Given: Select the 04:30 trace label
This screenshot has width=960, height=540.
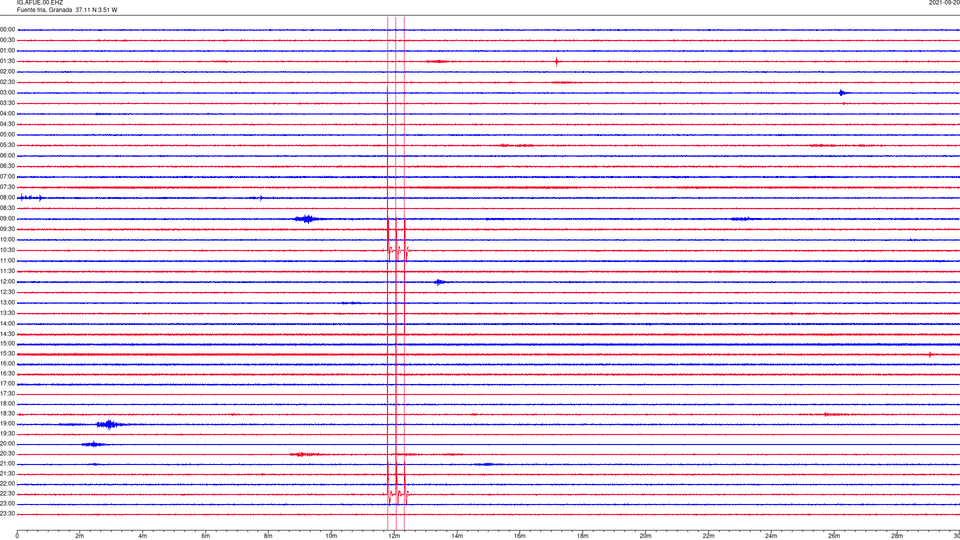Looking at the screenshot, I should (7, 124).
